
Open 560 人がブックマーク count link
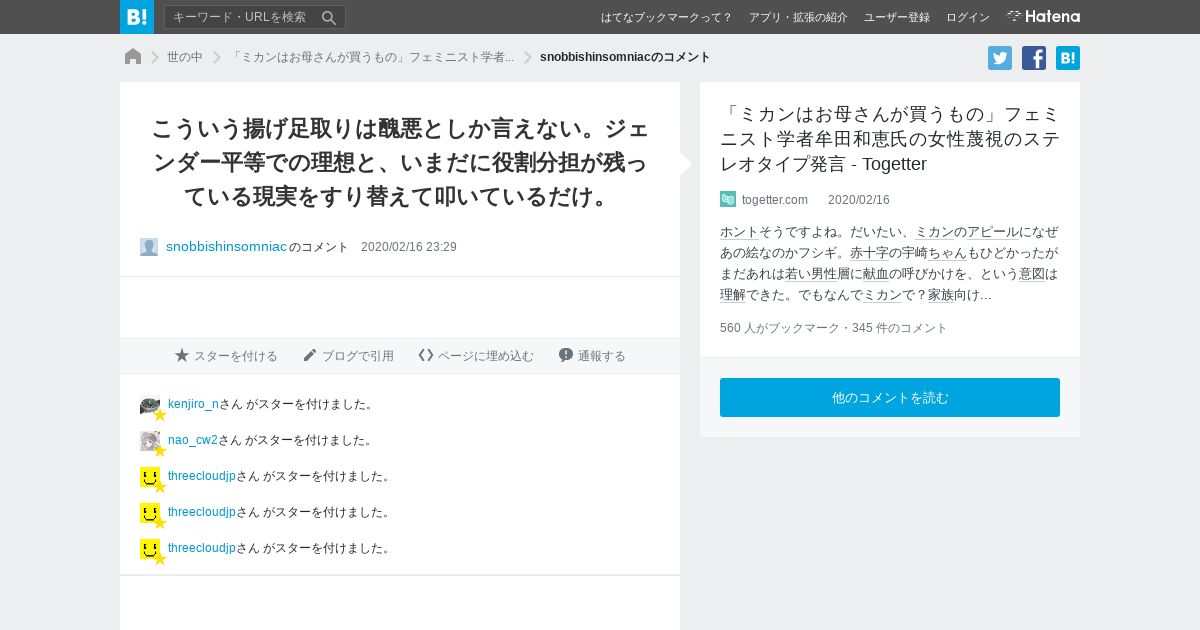[779, 328]
